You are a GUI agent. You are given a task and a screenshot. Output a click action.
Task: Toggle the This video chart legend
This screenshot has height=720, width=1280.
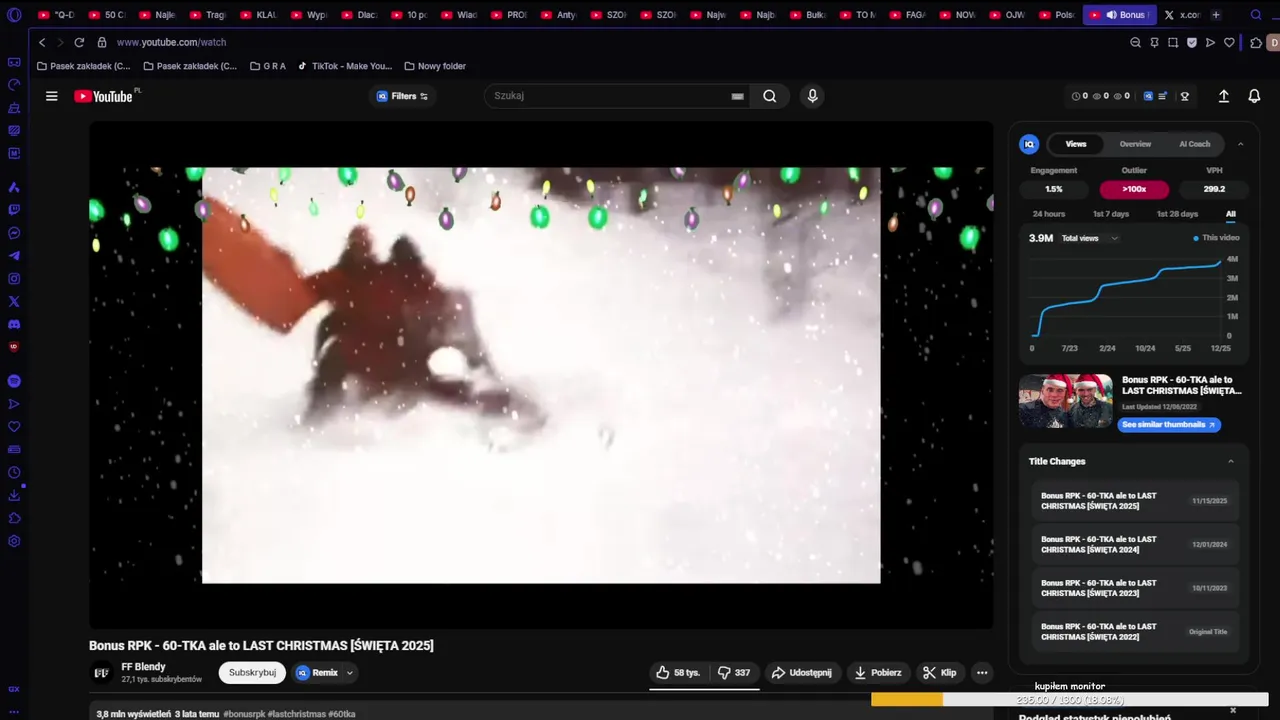(1216, 238)
